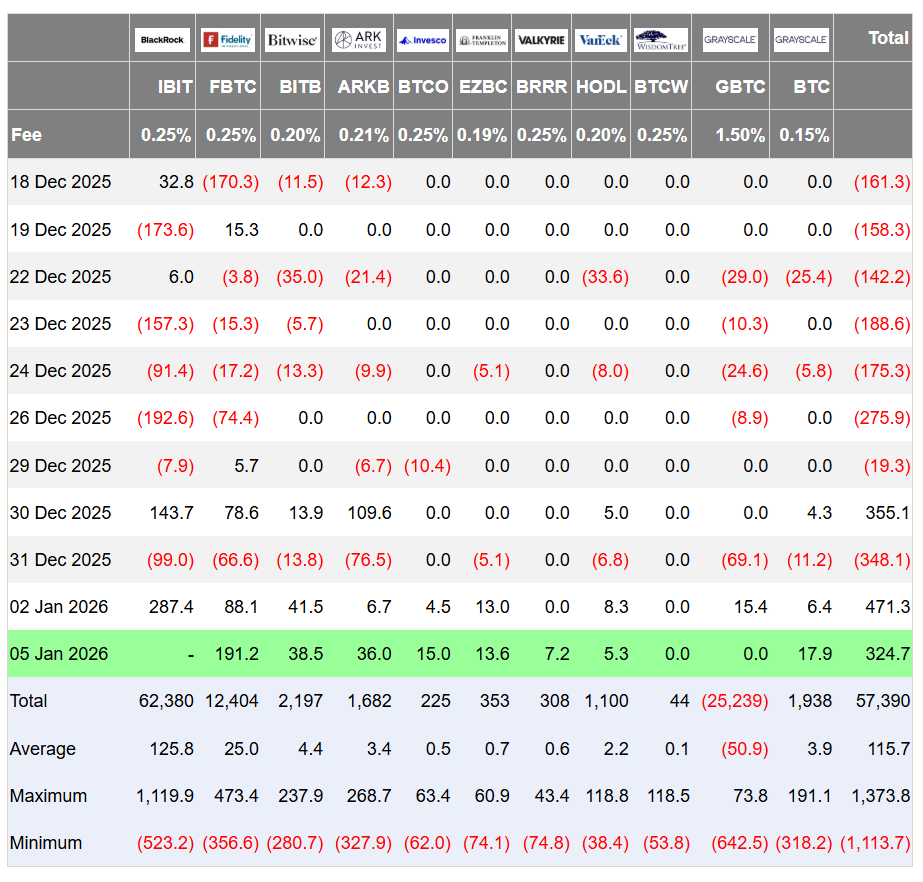Click the (170.3) FBTC outflow value
The height and width of the screenshot is (882, 923).
[231, 182]
